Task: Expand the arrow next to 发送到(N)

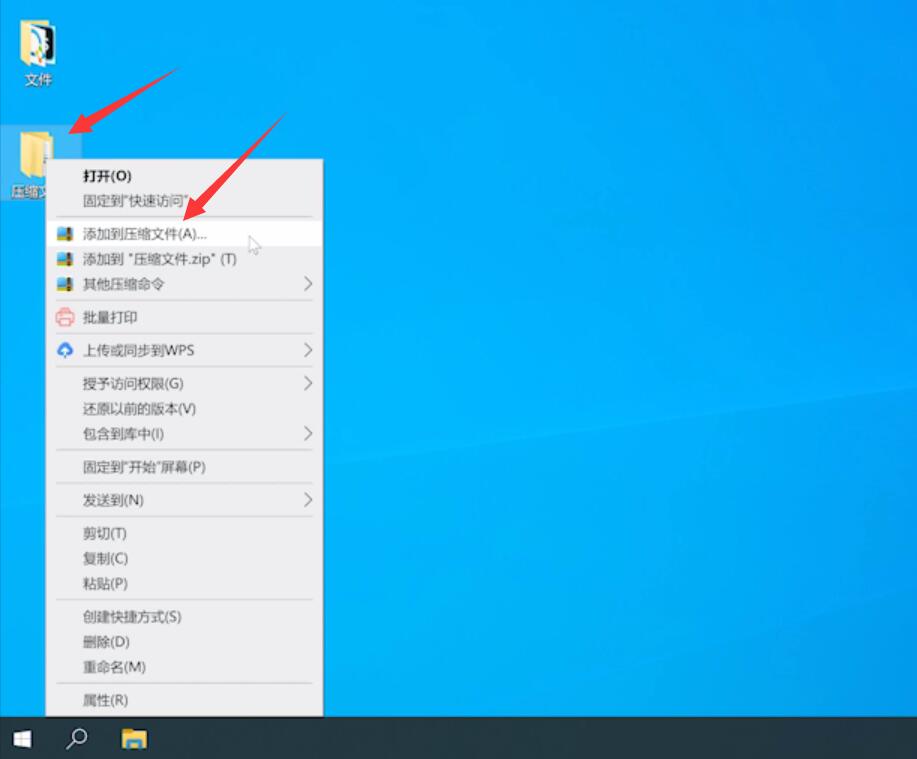Action: [308, 500]
